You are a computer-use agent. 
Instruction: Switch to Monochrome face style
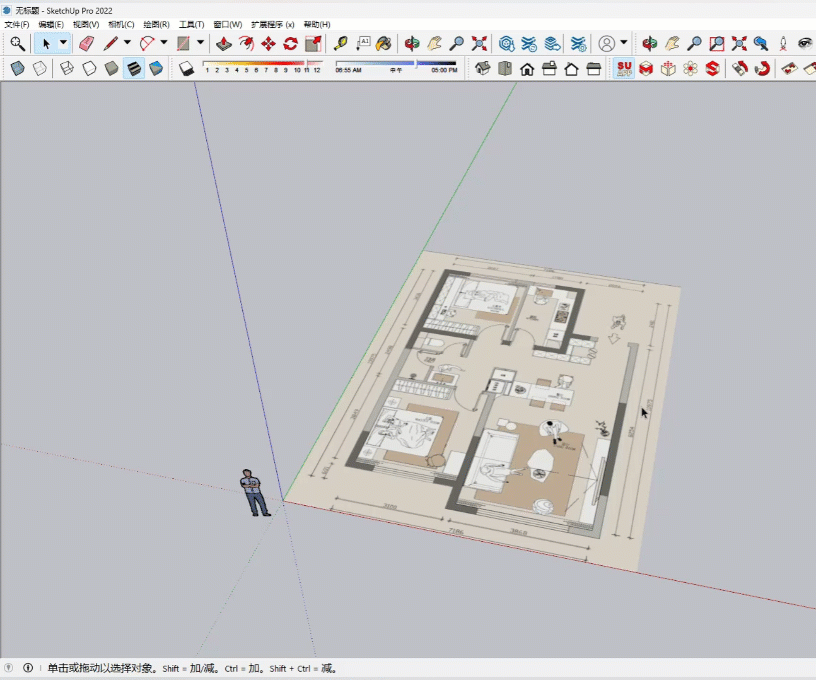tap(156, 69)
